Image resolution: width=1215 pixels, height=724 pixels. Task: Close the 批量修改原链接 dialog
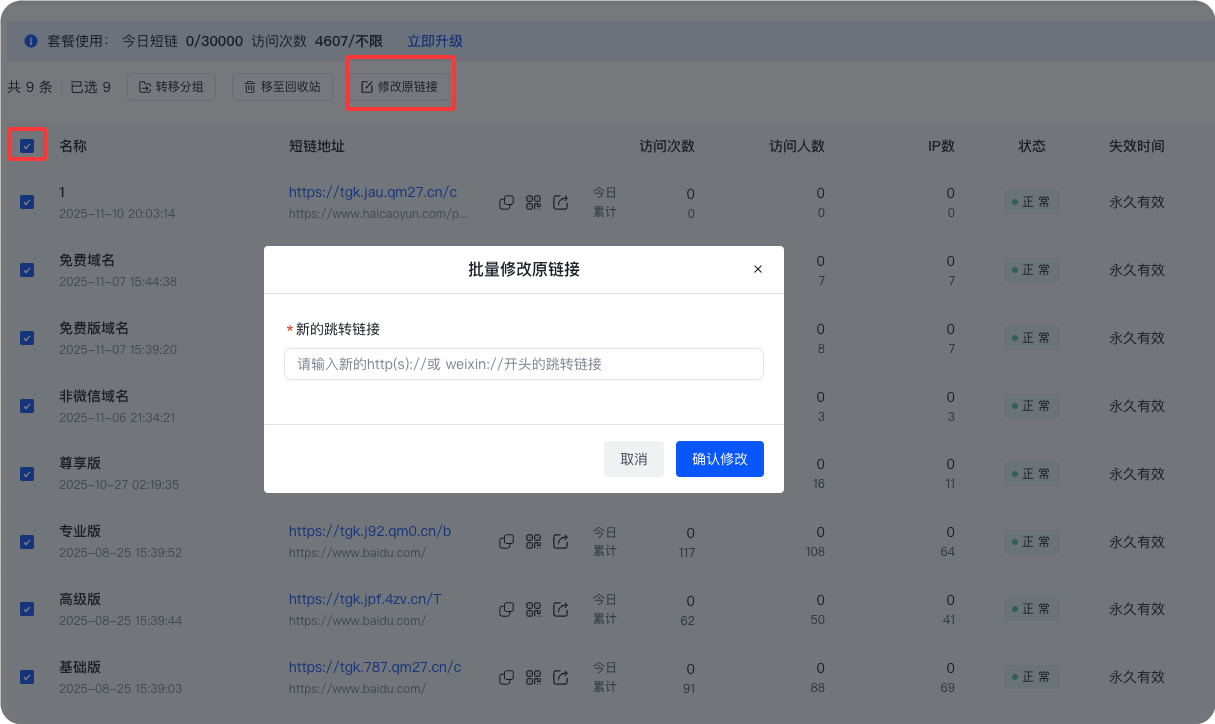[x=758, y=269]
